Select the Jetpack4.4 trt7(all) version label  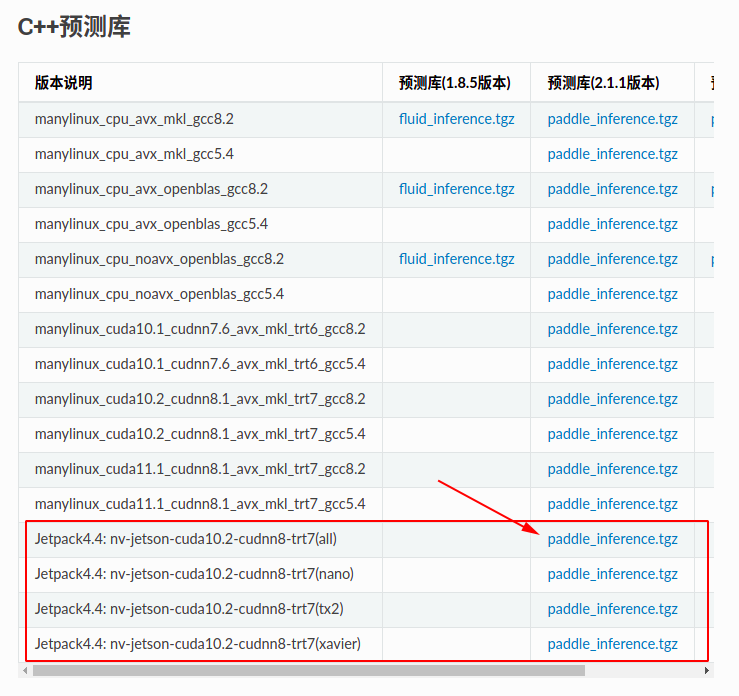point(186,540)
